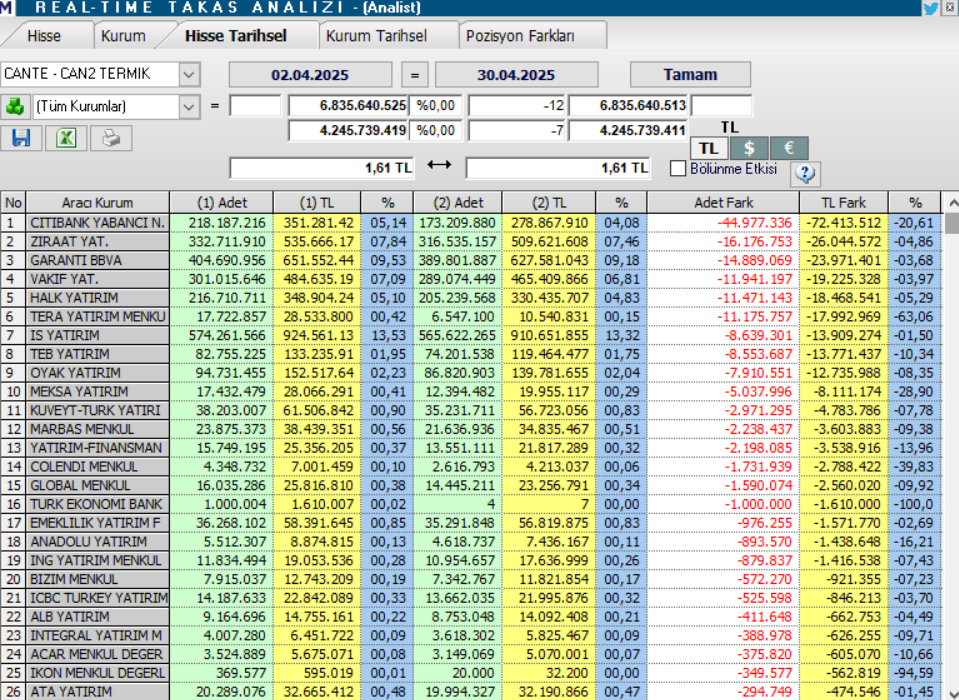Pick the start date 02.04.2025
The image size is (959, 700).
310,75
